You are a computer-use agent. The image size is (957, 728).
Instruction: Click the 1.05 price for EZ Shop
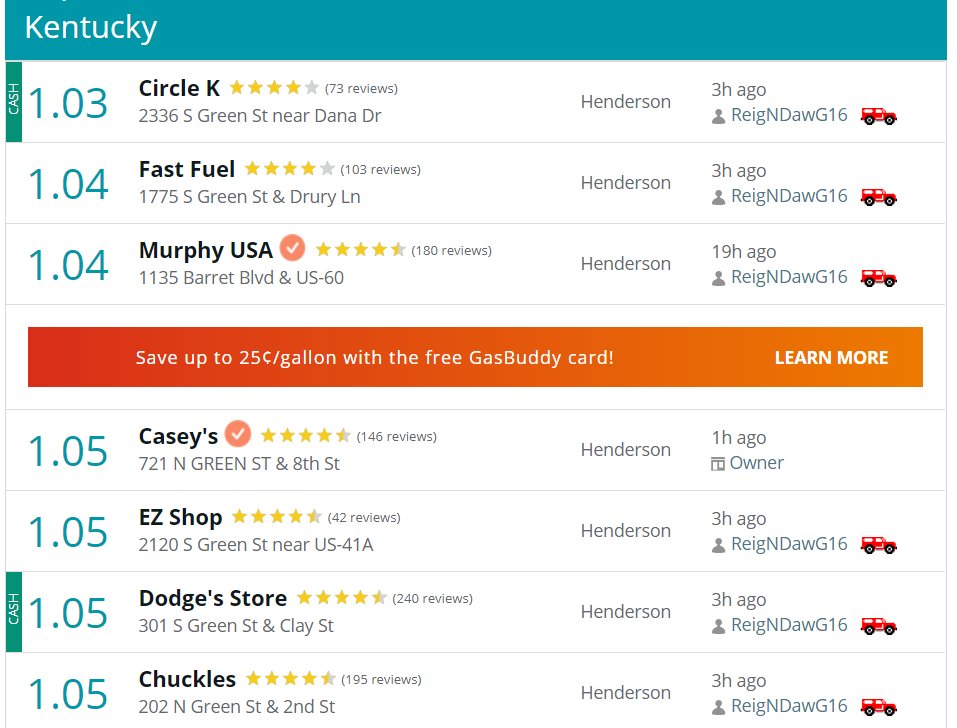tap(68, 532)
